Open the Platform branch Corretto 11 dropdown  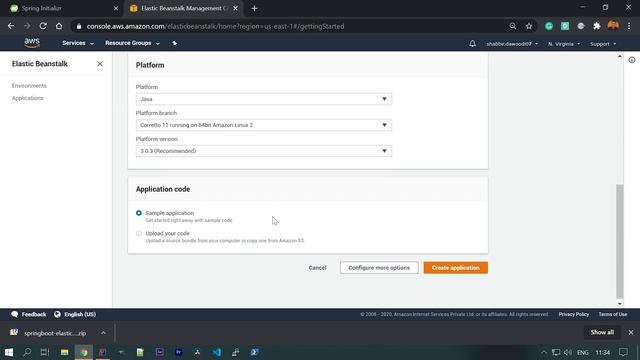[x=264, y=125]
